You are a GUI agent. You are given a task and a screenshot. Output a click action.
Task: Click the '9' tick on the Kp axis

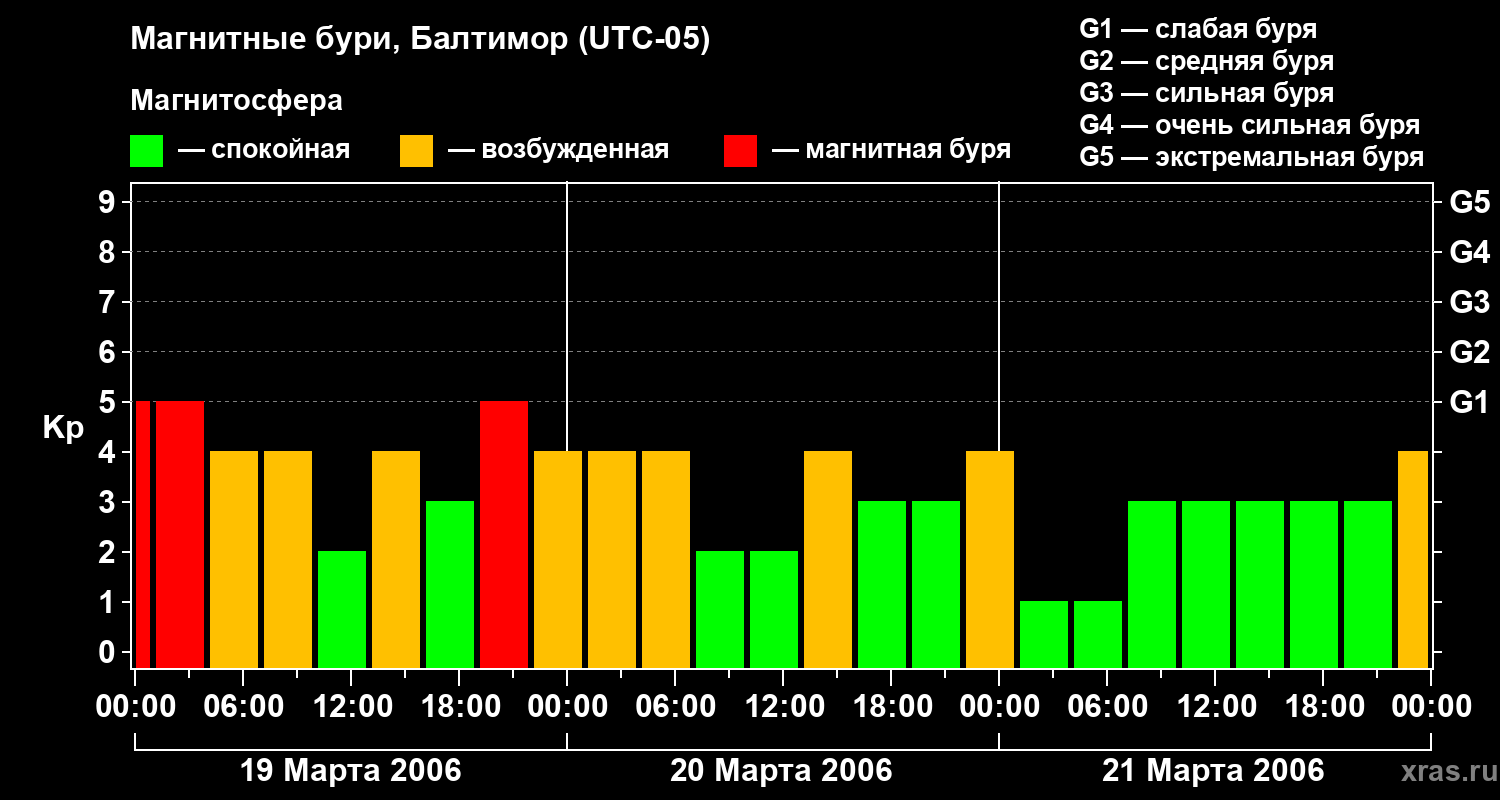tap(109, 203)
